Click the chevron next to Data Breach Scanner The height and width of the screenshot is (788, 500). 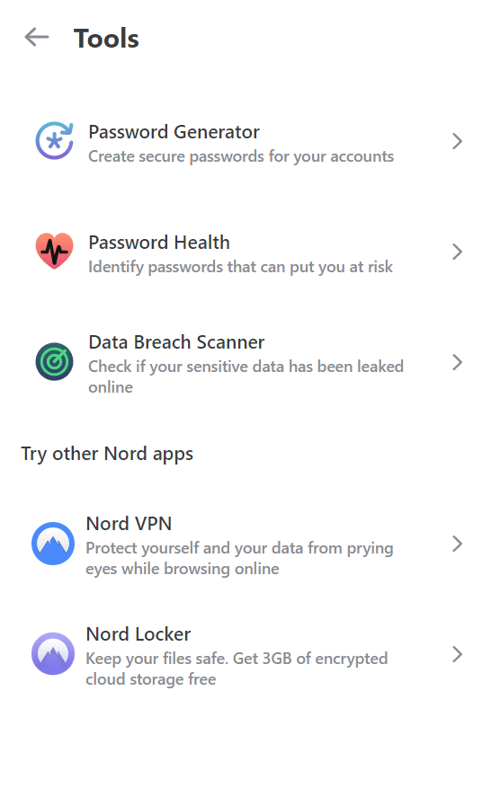tap(457, 362)
